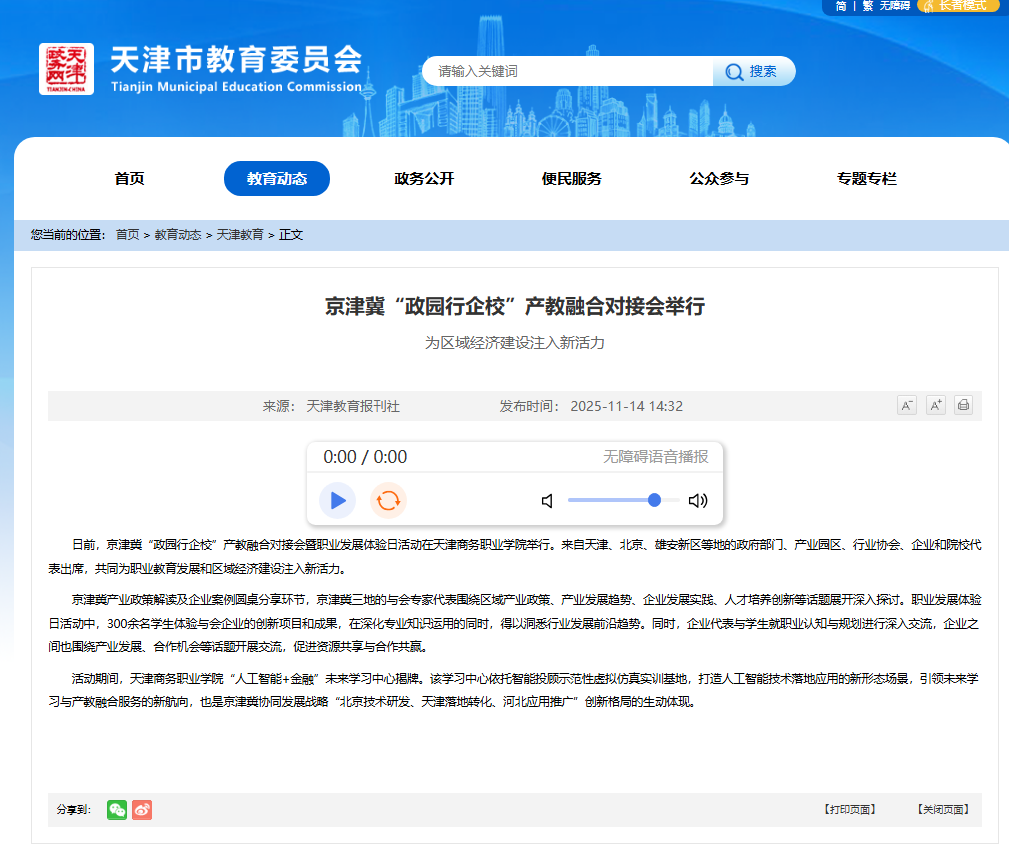Switch to Simplified Chinese (简)

[x=841, y=6]
